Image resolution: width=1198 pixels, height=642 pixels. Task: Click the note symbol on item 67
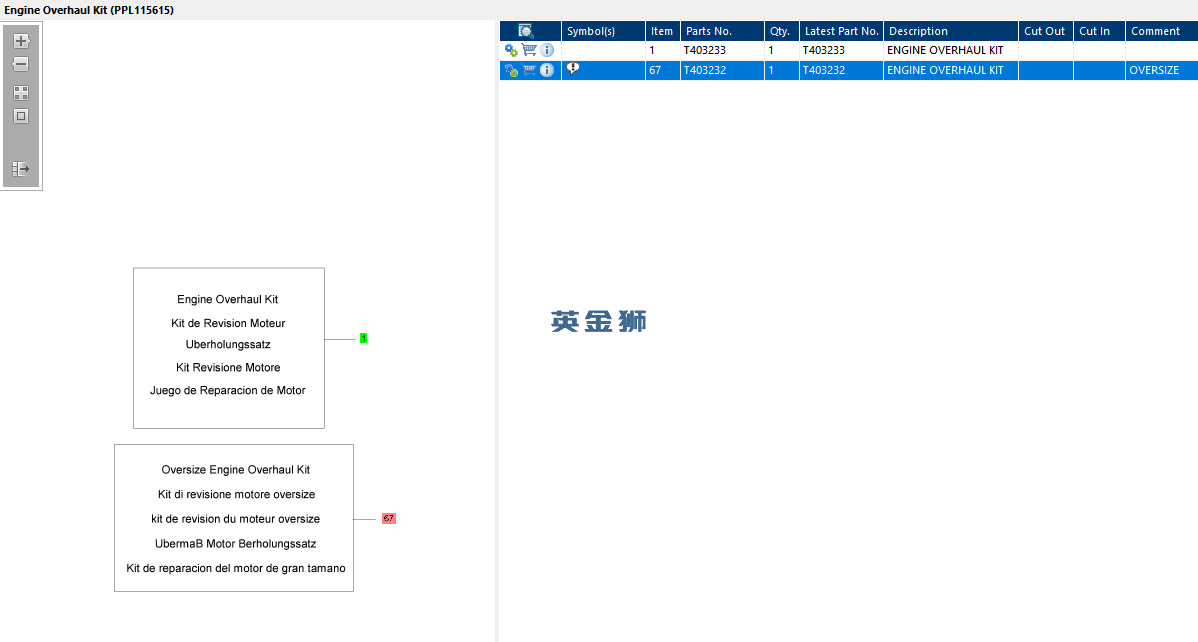pos(573,69)
